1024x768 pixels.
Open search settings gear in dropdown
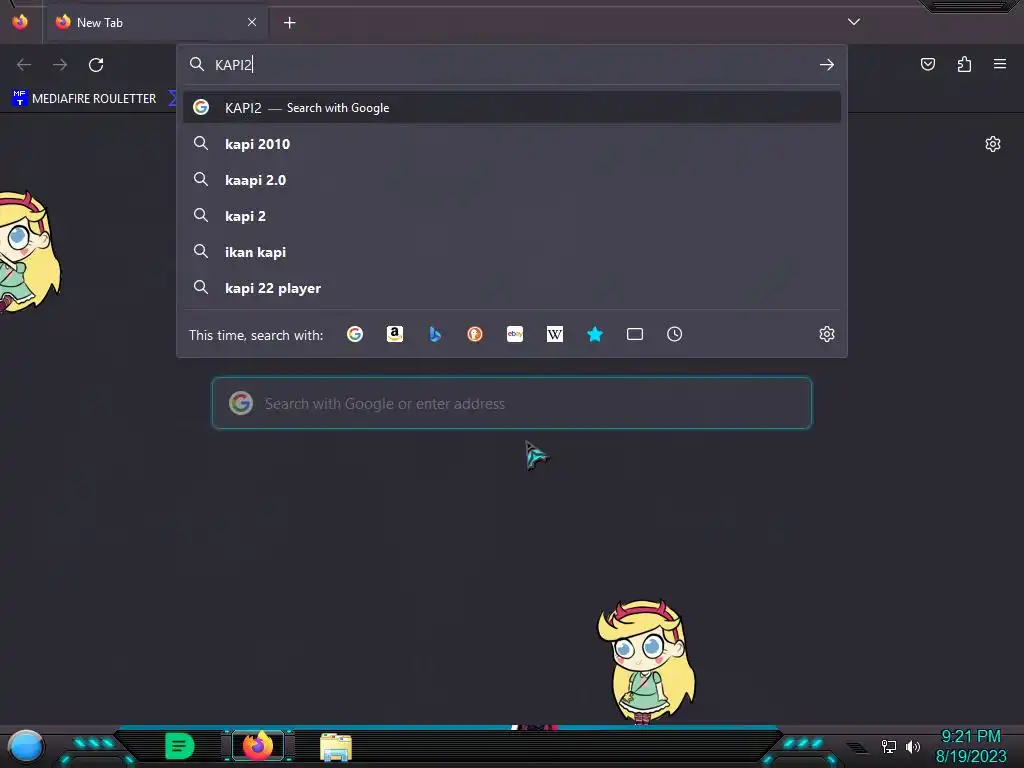coord(827,334)
